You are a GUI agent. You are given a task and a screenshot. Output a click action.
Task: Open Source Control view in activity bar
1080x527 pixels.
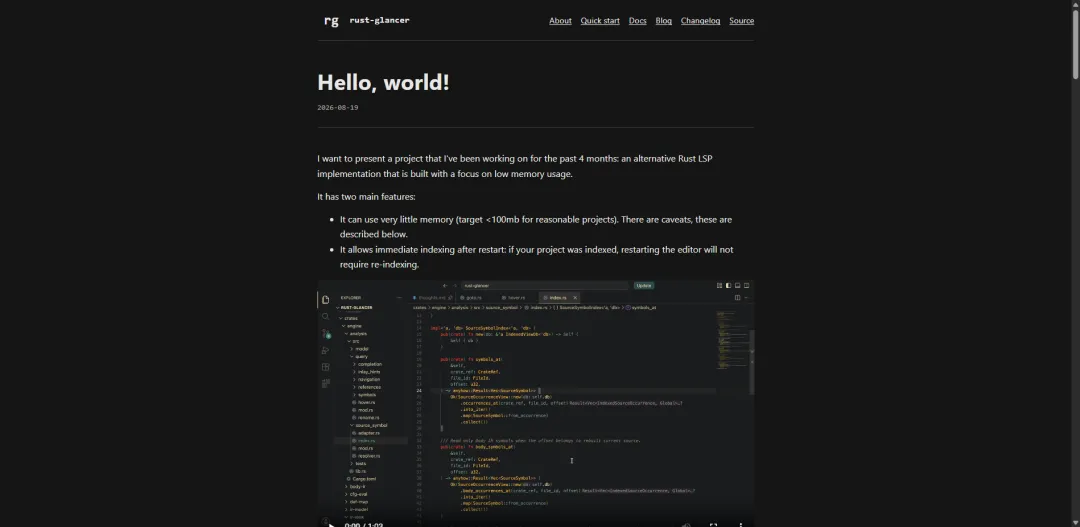[x=326, y=334]
